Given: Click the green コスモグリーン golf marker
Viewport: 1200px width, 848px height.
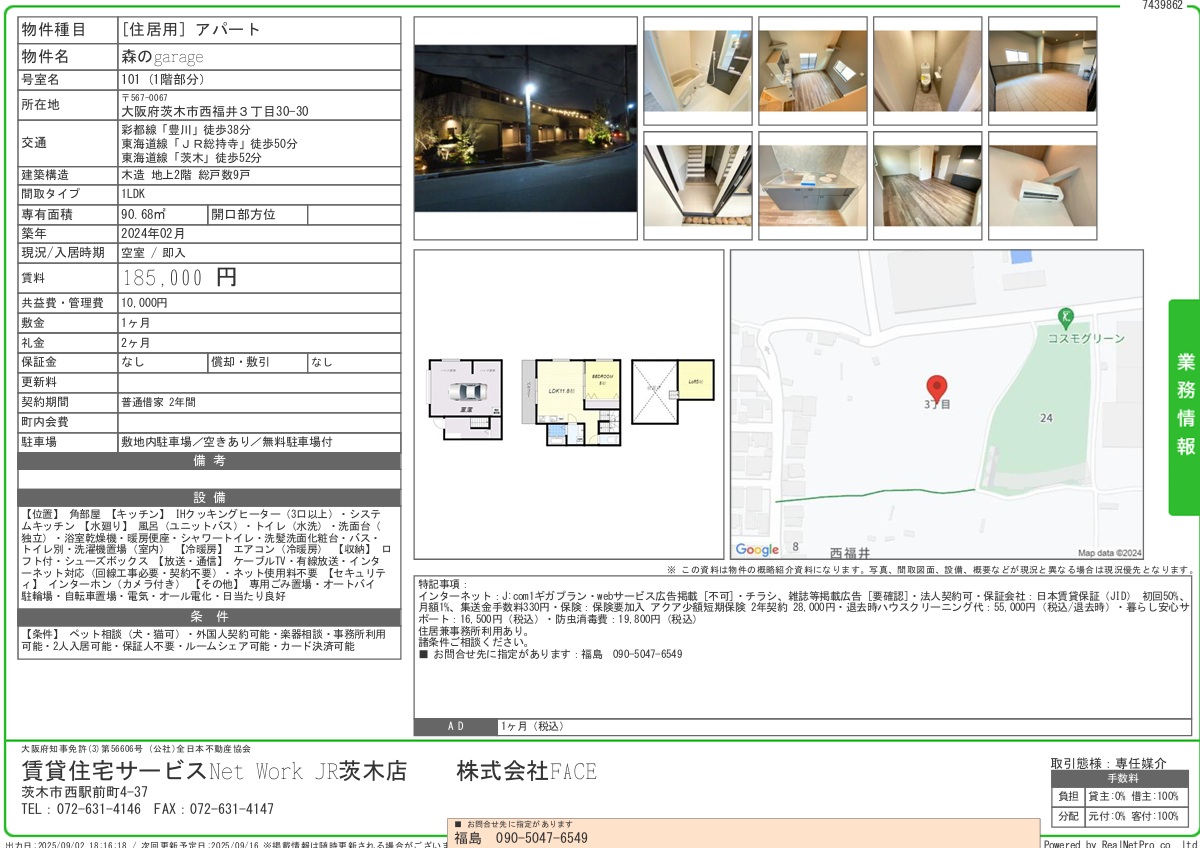Looking at the screenshot, I should click(x=1066, y=318).
